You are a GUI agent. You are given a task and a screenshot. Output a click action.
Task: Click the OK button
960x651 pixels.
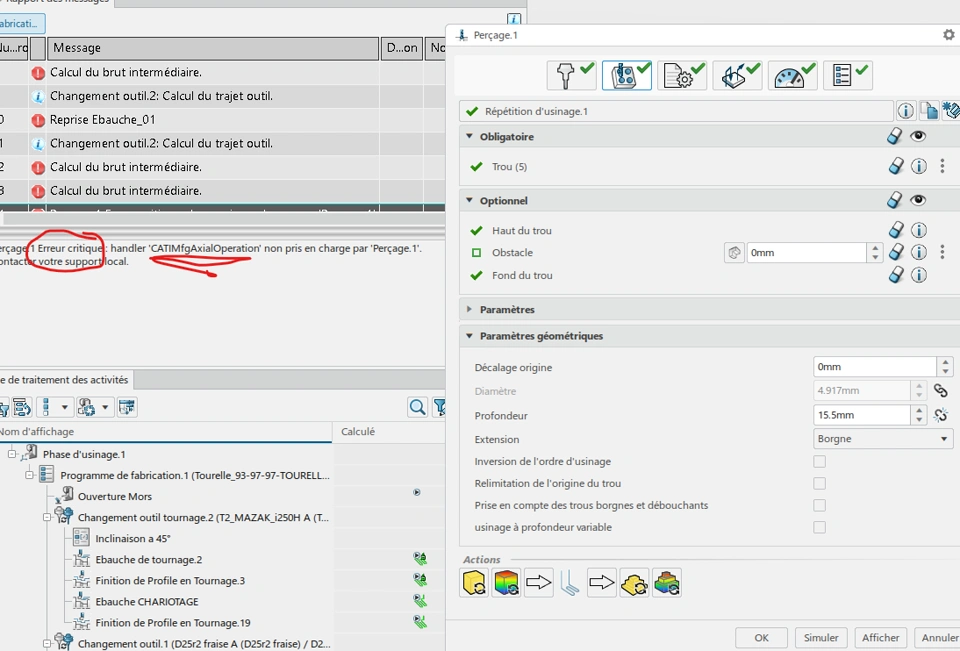pos(761,638)
